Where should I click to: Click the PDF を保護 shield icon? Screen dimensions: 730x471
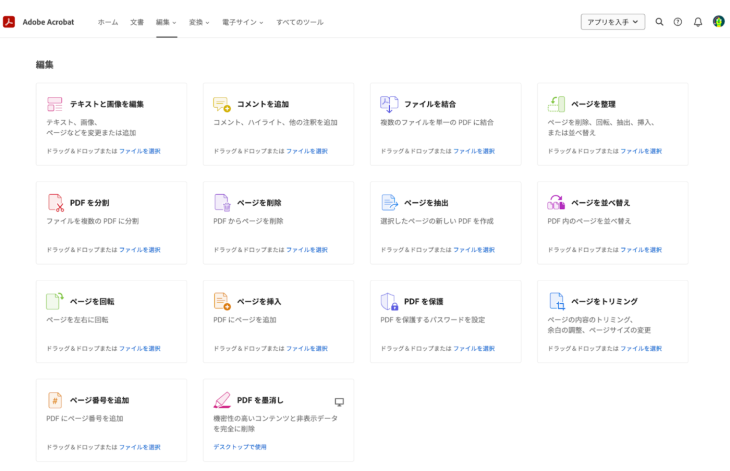(x=389, y=301)
